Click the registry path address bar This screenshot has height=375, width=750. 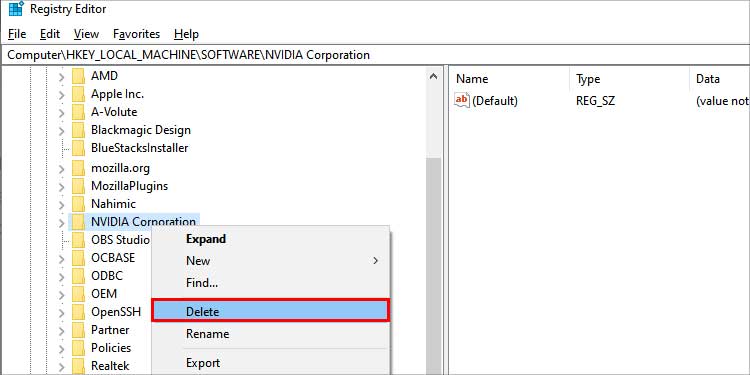[375, 55]
